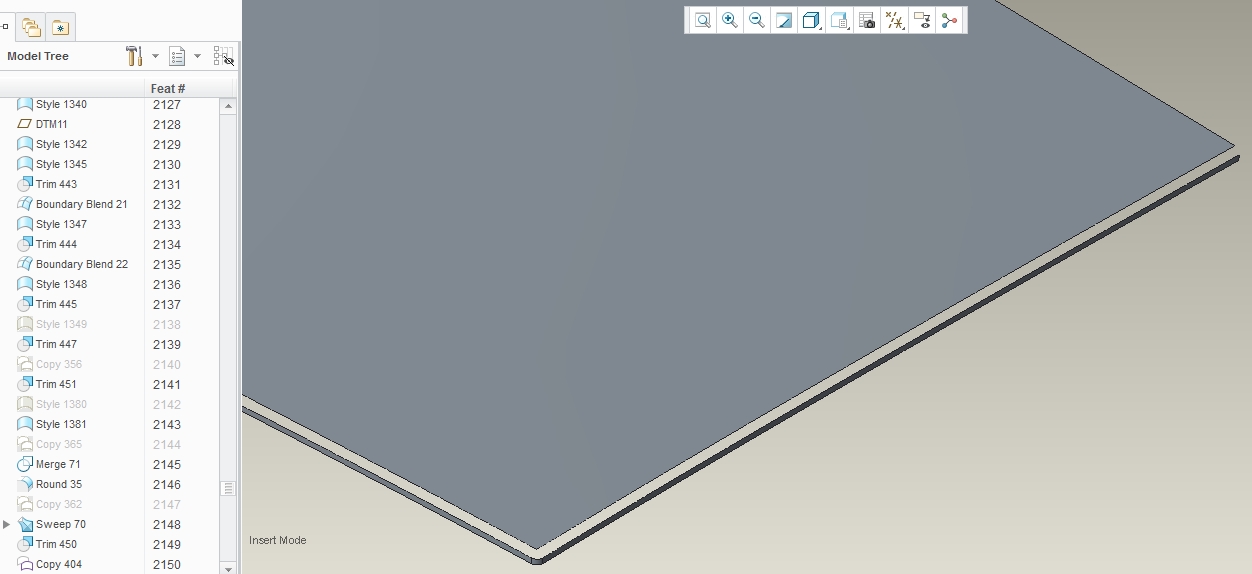Click the Trim 444 feature icon

(25, 244)
